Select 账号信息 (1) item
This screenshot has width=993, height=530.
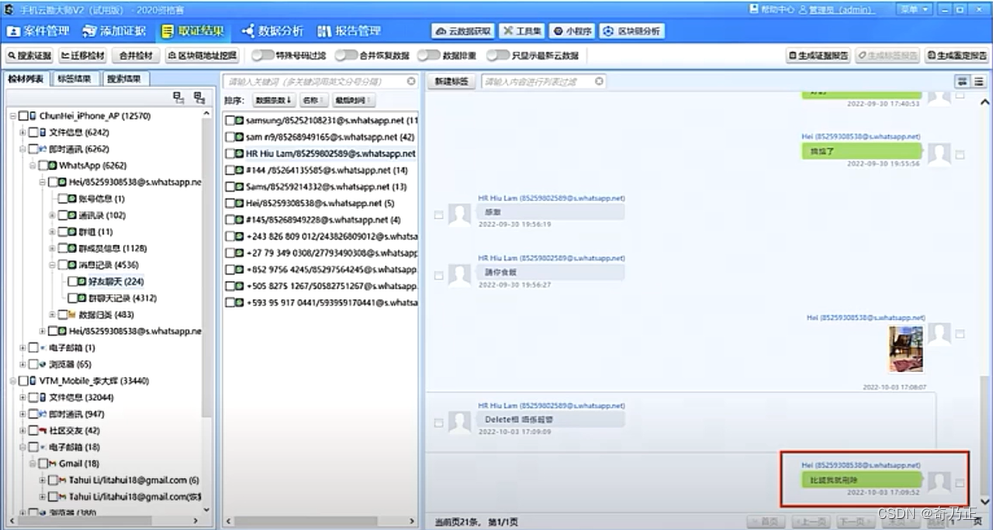pyautogui.click(x=101, y=199)
